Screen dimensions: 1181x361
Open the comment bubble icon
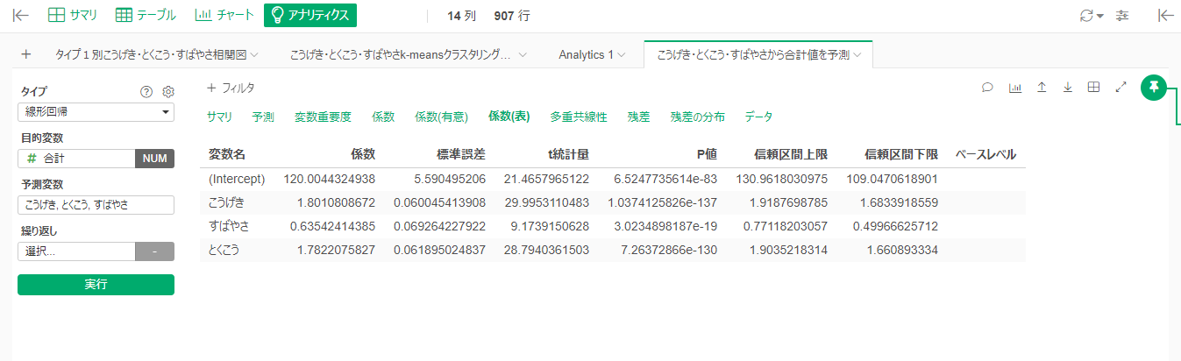[987, 87]
